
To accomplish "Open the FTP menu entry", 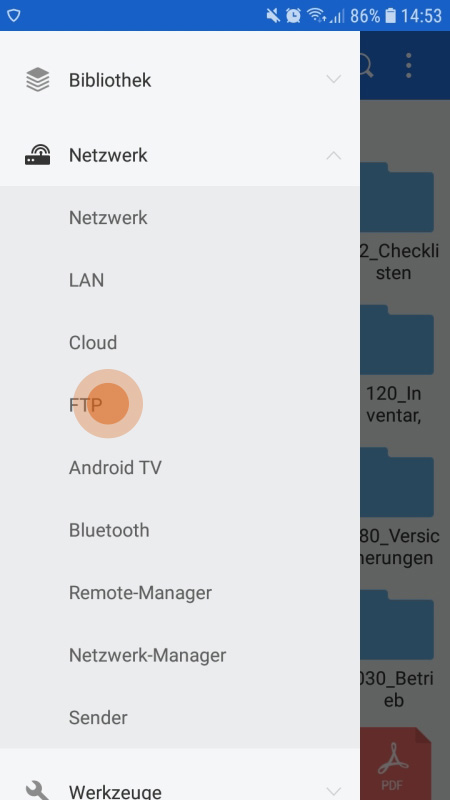I will [180, 405].
